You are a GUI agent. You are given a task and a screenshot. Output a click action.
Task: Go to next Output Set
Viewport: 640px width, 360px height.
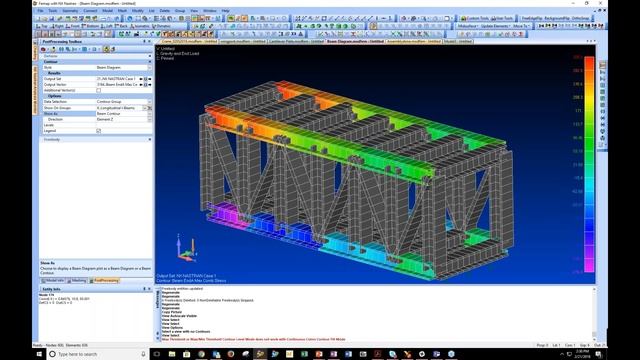coord(149,79)
